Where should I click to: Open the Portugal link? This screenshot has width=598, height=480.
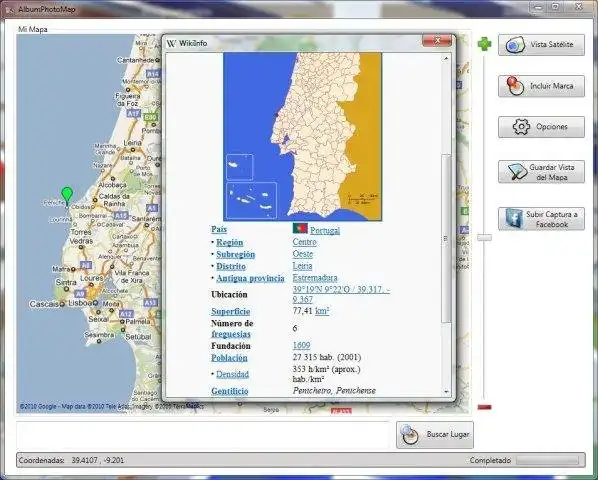(x=325, y=230)
